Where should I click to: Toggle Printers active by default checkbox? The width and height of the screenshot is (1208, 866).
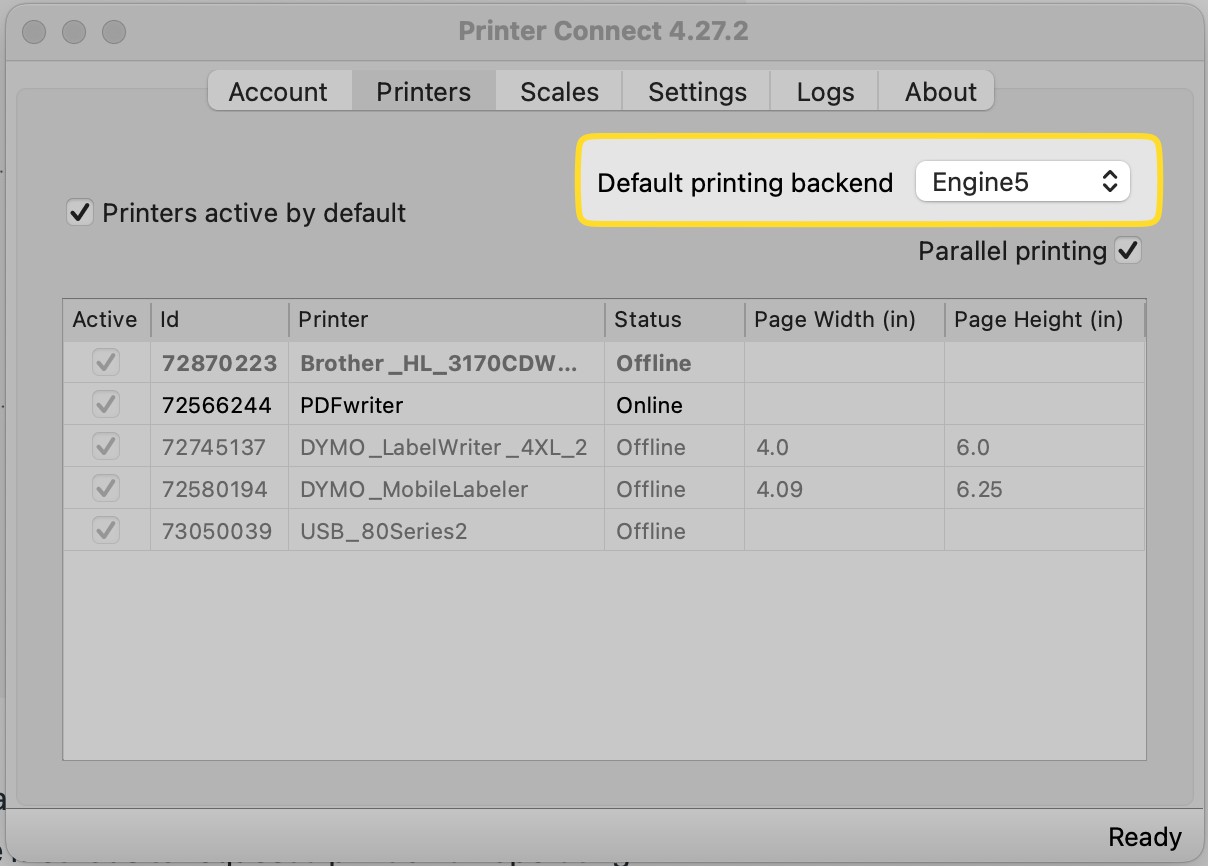(x=80, y=213)
